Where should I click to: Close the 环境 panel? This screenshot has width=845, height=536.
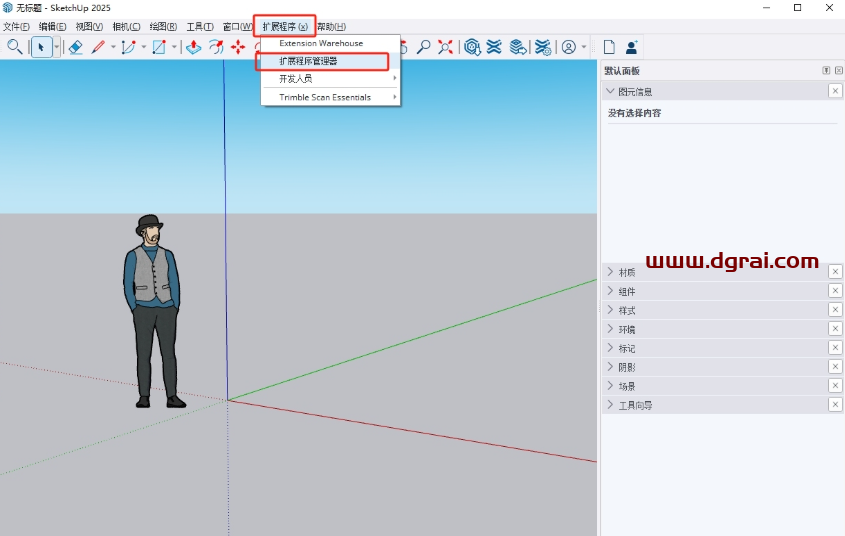pyautogui.click(x=835, y=329)
